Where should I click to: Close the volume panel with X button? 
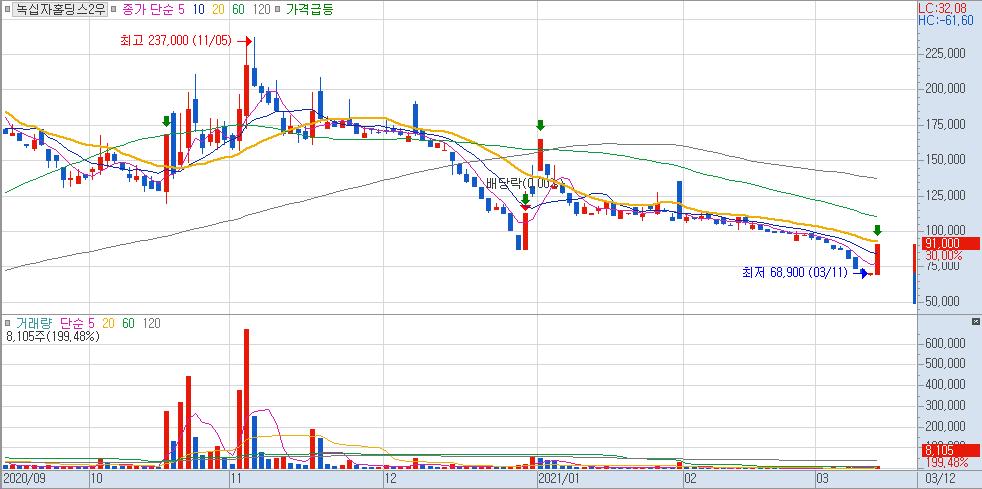coord(975,321)
